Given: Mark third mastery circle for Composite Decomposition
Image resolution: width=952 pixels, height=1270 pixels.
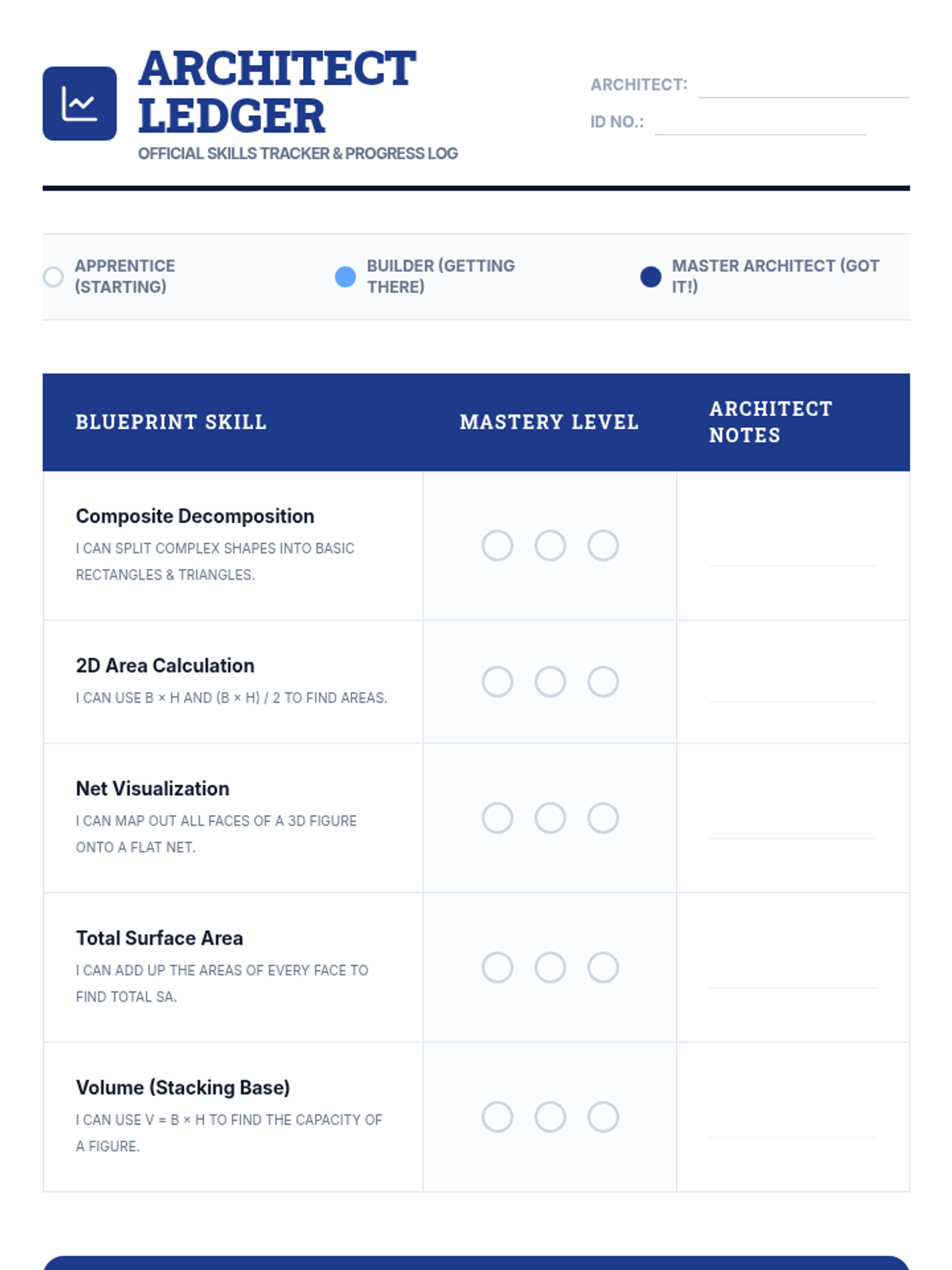Looking at the screenshot, I should [603, 545].
